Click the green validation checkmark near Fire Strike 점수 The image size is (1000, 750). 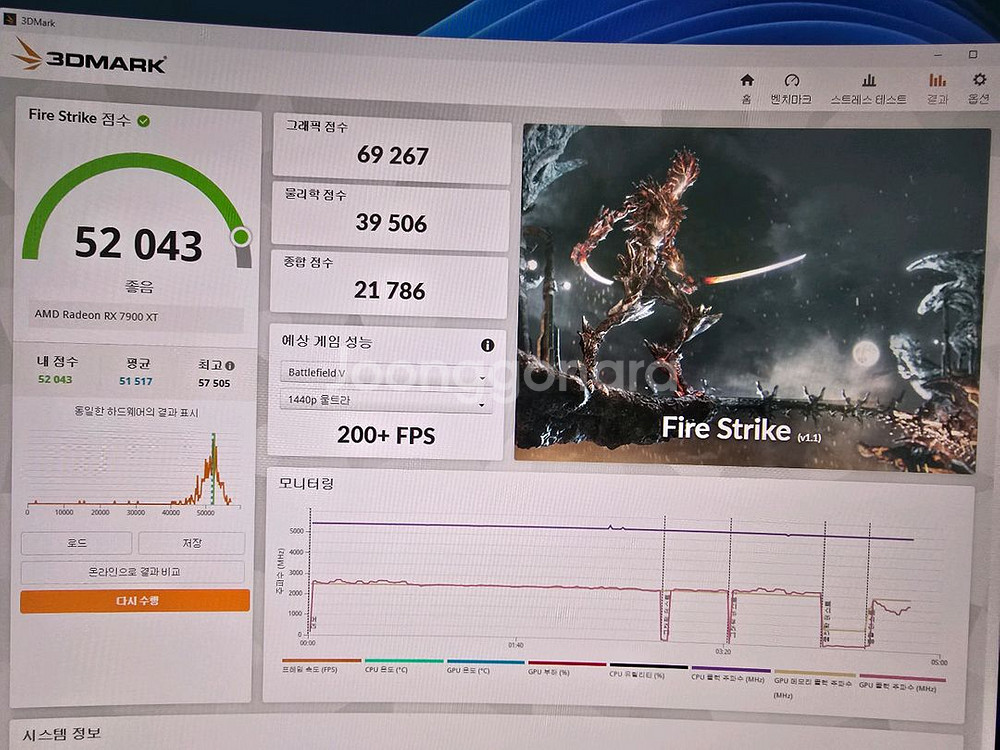[144, 120]
